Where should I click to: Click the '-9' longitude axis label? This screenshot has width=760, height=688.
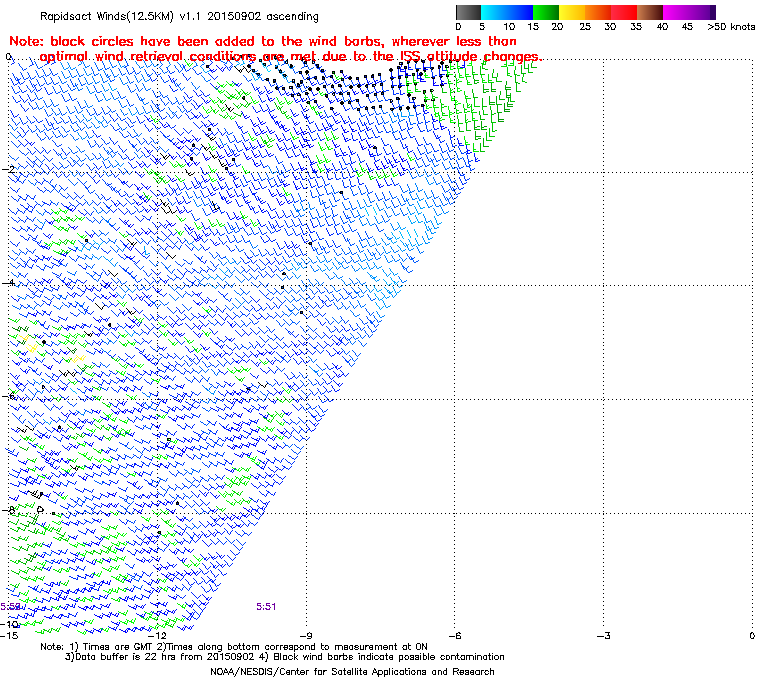306,636
